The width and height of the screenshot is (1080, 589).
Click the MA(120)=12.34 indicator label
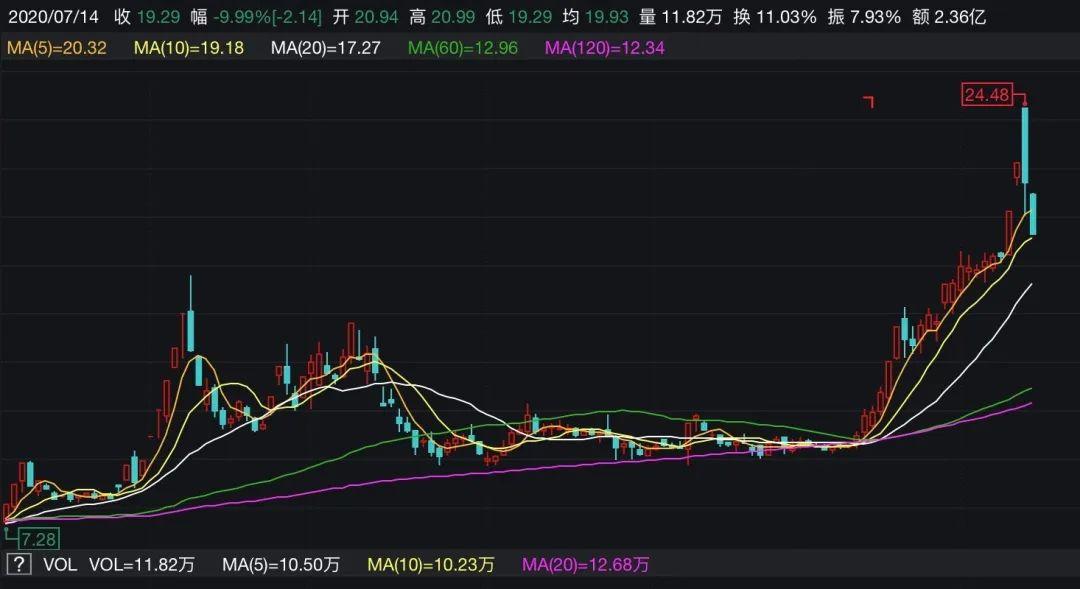point(605,48)
